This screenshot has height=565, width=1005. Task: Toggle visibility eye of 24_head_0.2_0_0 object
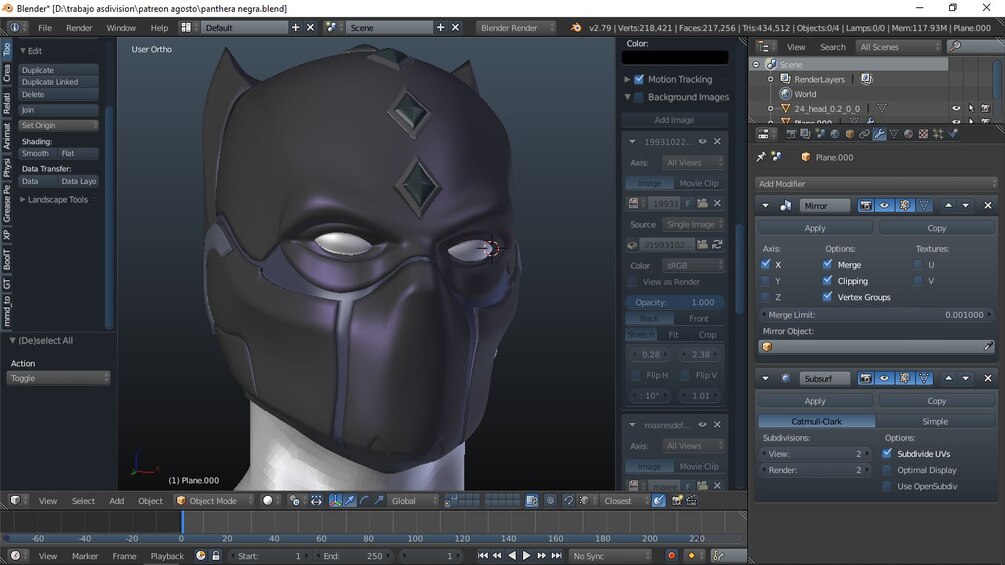point(956,109)
